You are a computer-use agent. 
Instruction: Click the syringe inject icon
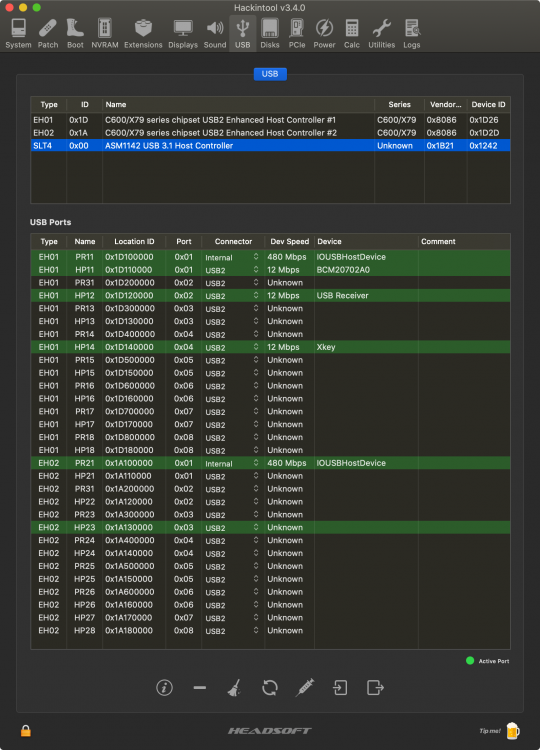coord(305,688)
